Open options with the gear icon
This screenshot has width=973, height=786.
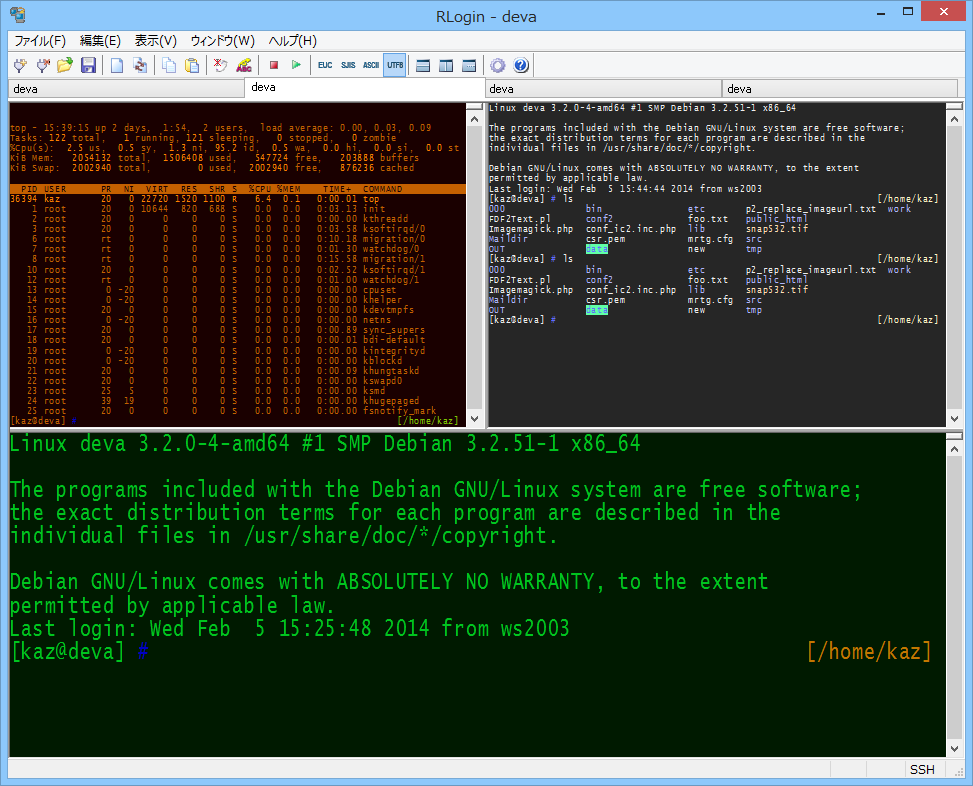tap(498, 65)
